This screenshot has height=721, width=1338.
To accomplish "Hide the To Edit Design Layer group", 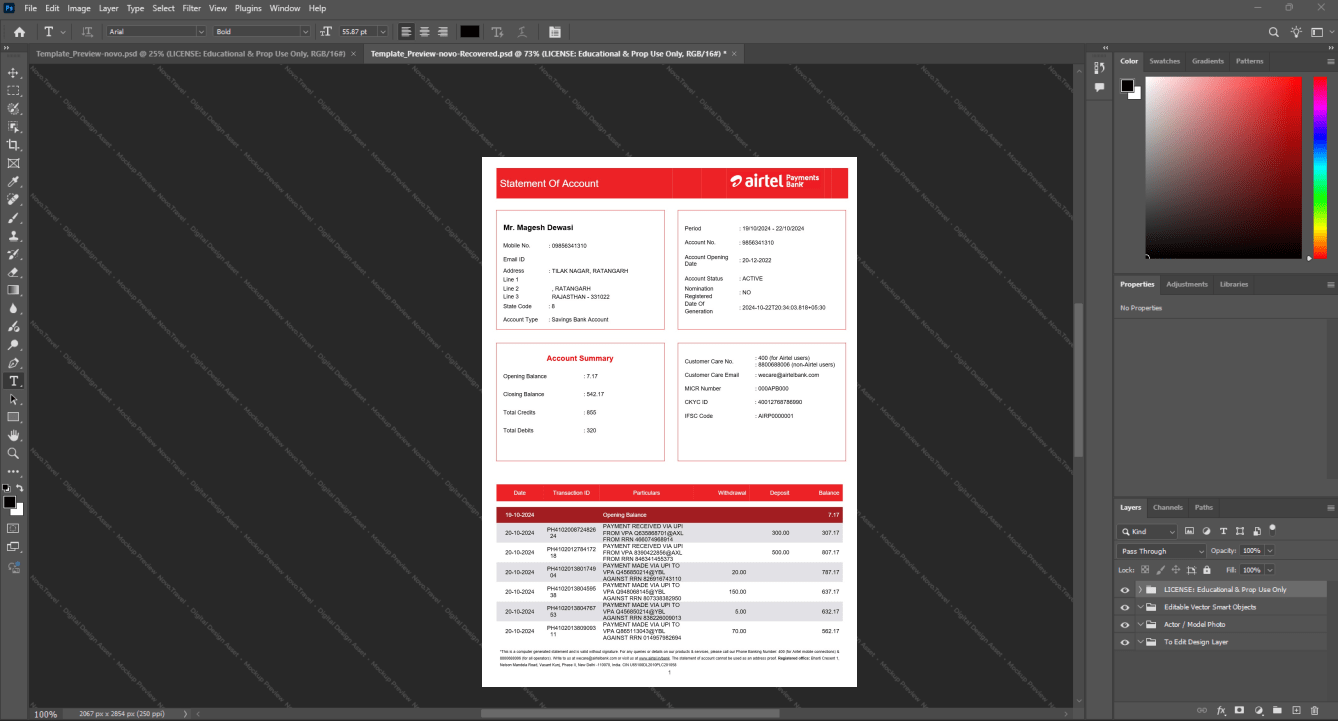I will click(1125, 642).
